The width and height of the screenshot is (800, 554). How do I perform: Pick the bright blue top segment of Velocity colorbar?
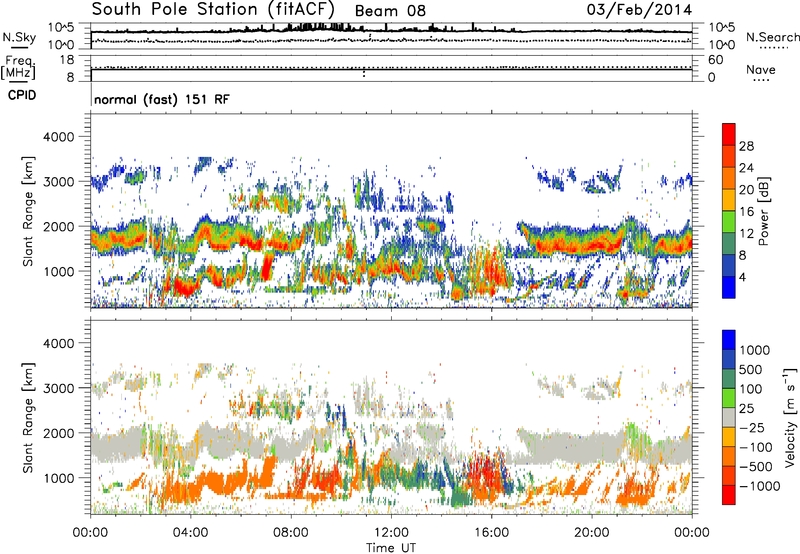[729, 340]
